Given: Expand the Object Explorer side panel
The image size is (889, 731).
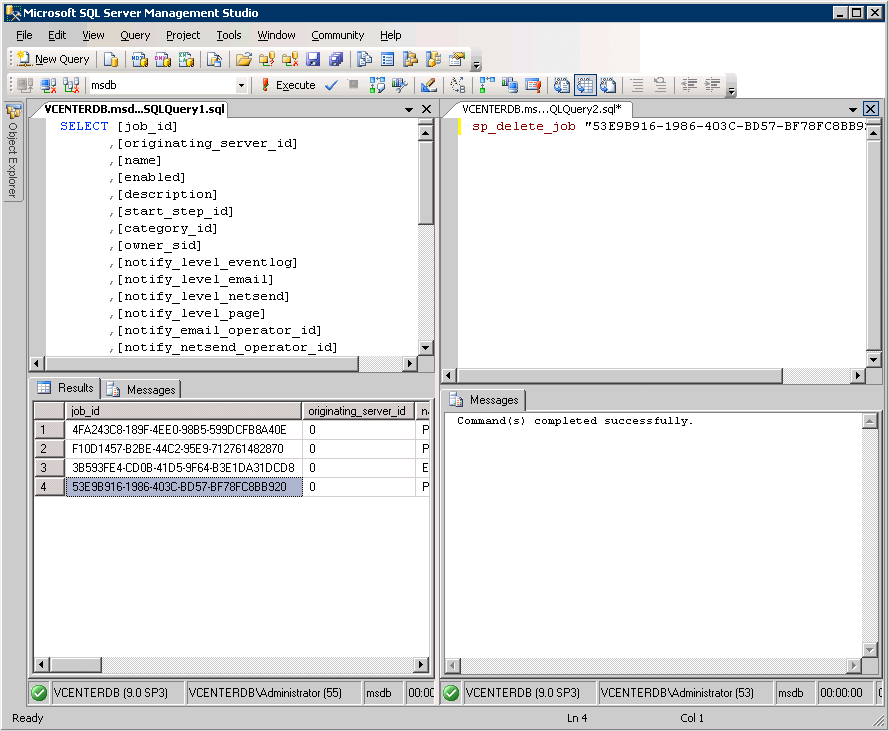Looking at the screenshot, I should (13, 151).
